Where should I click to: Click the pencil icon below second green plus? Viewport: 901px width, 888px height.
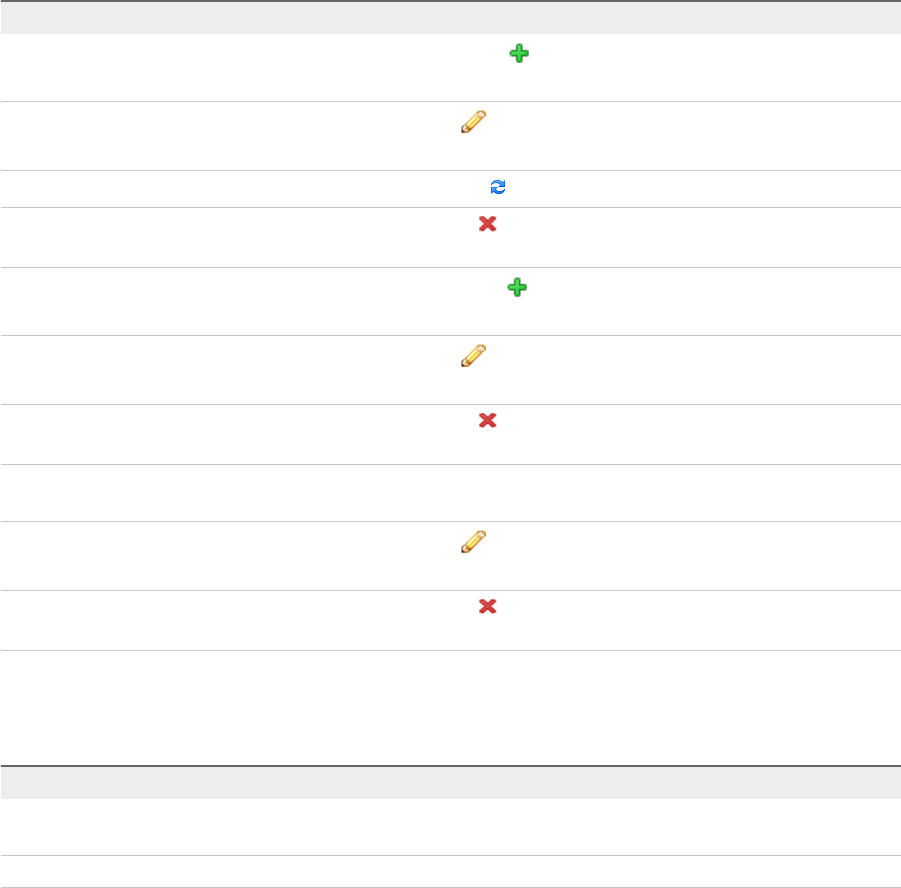click(x=473, y=356)
